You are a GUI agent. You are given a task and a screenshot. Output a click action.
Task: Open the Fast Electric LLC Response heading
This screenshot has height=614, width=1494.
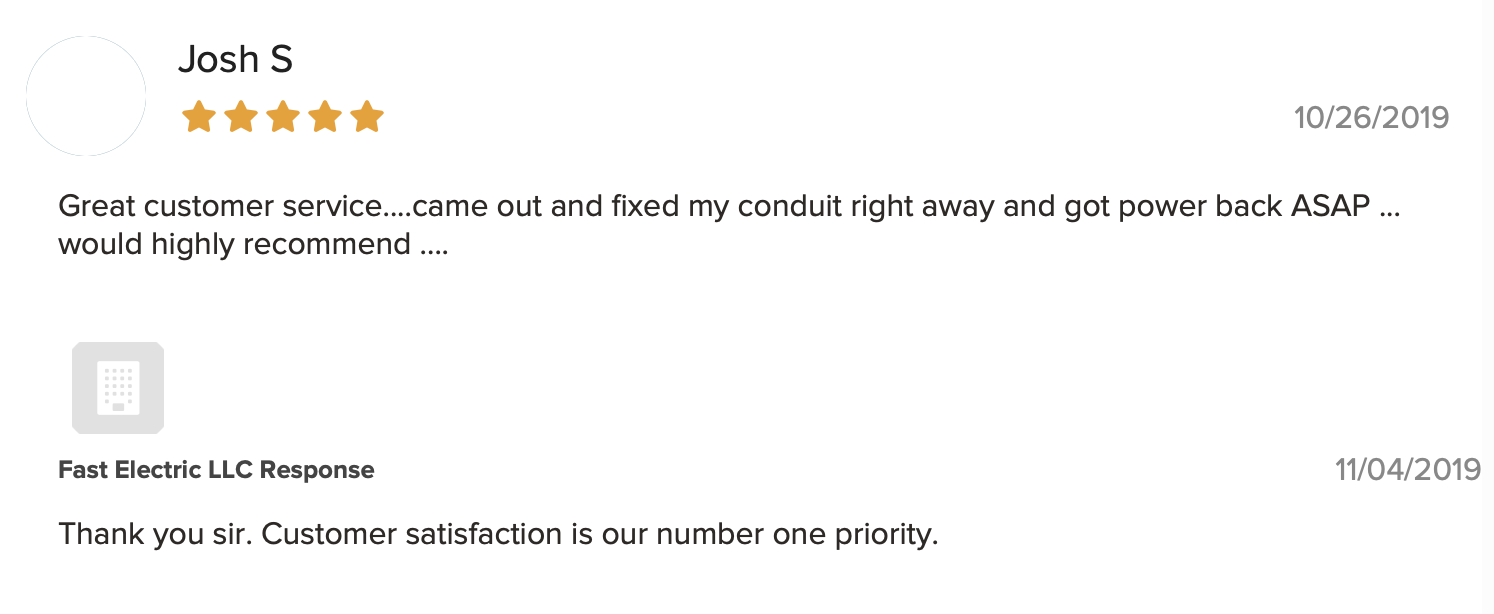217,470
